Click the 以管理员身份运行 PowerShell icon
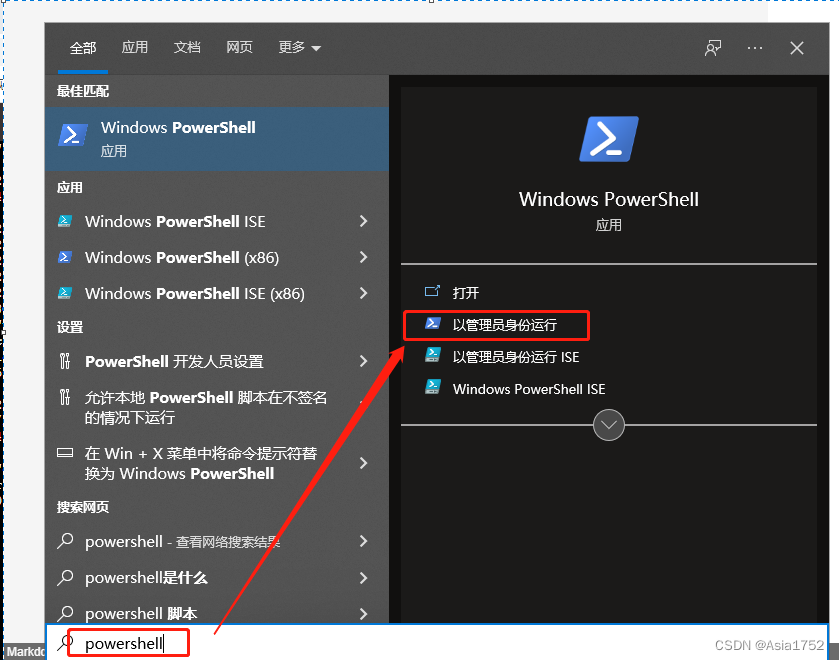The width and height of the screenshot is (839, 660). pyautogui.click(x=432, y=323)
